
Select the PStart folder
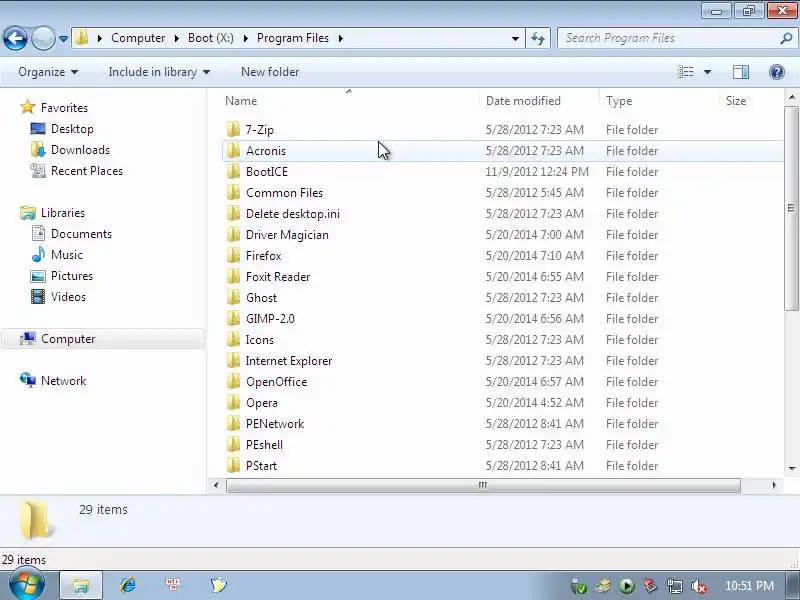(x=261, y=466)
